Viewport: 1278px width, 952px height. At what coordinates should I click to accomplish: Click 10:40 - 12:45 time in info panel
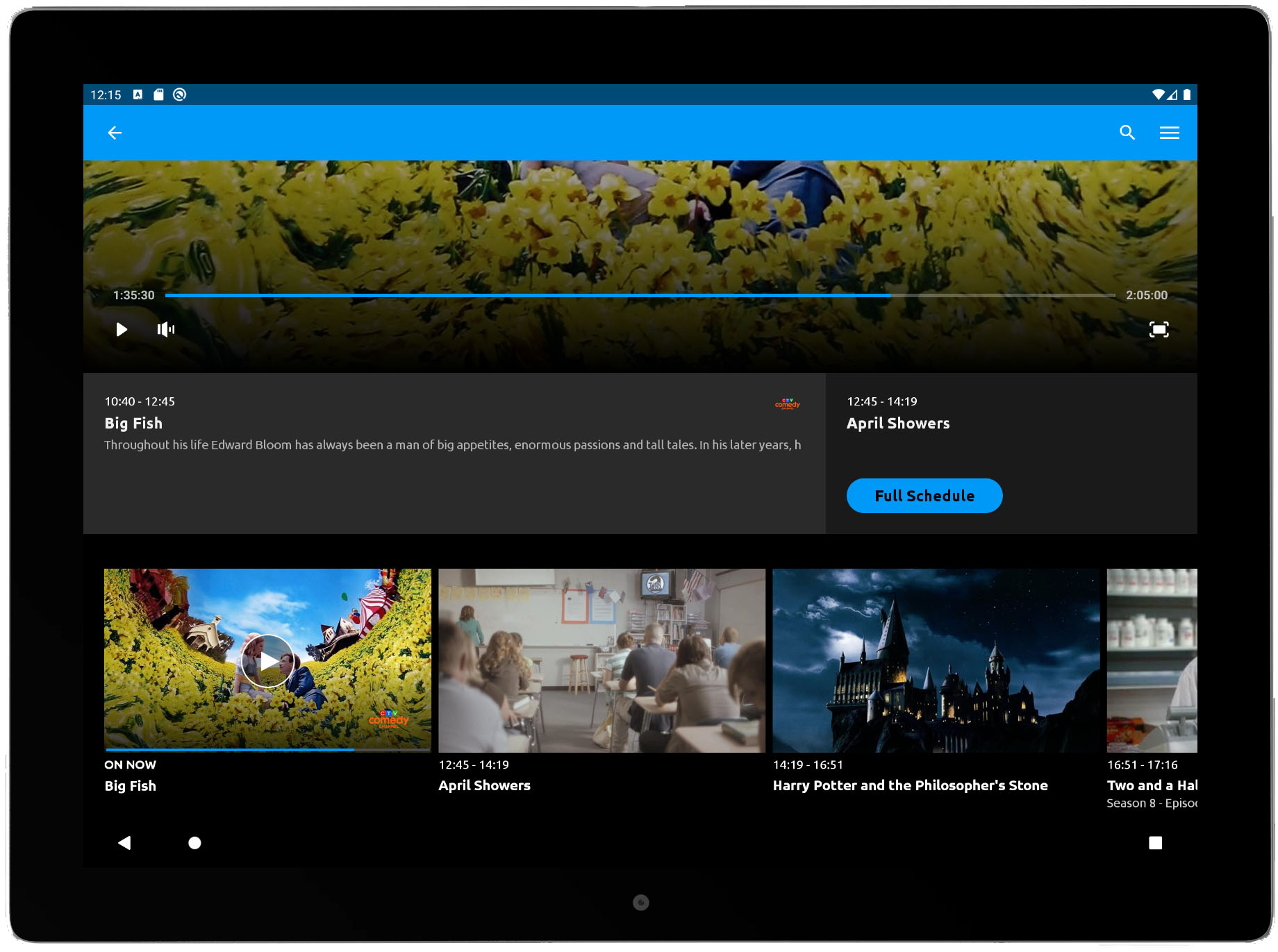coord(140,401)
